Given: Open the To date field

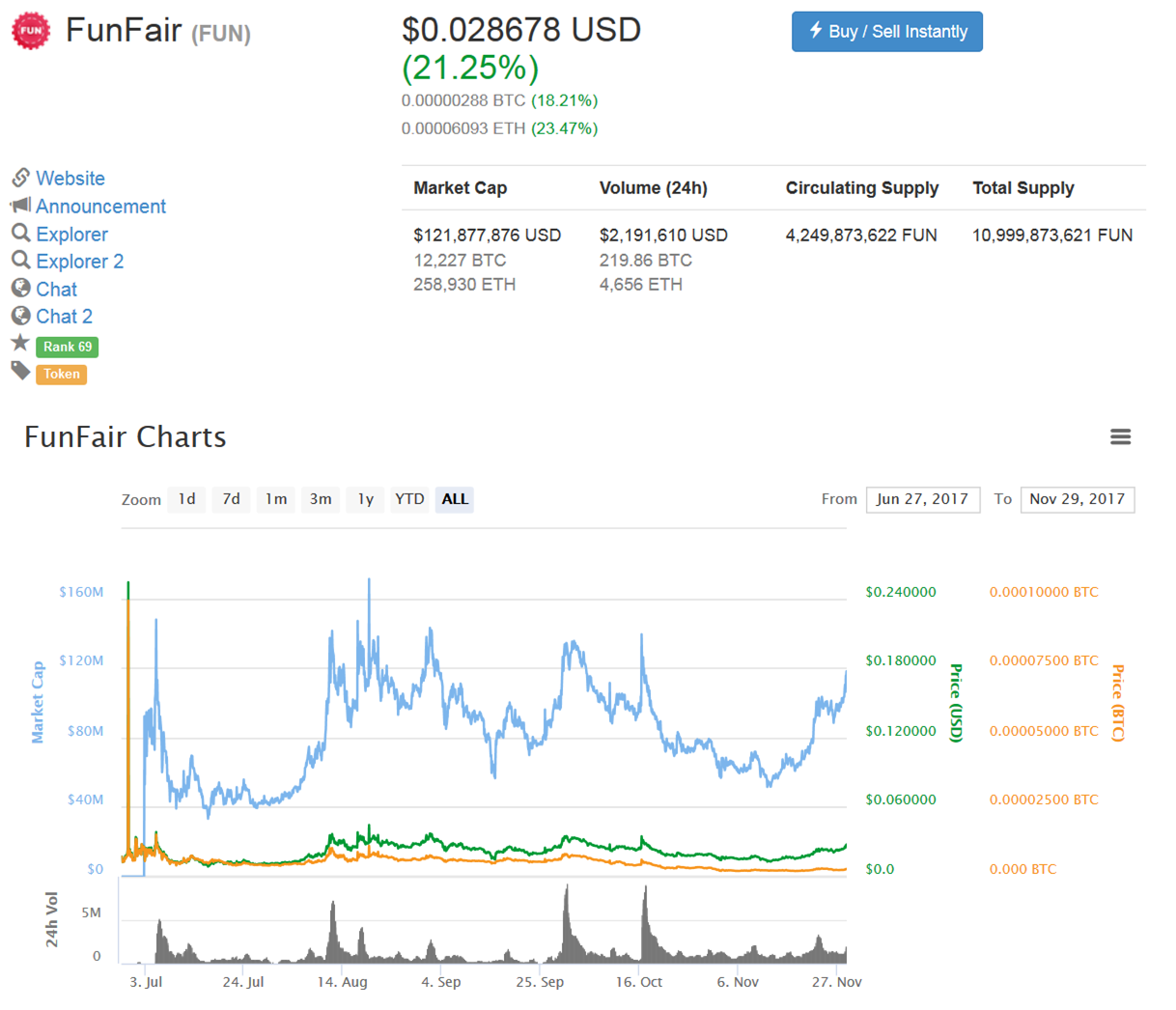Looking at the screenshot, I should (x=1078, y=499).
